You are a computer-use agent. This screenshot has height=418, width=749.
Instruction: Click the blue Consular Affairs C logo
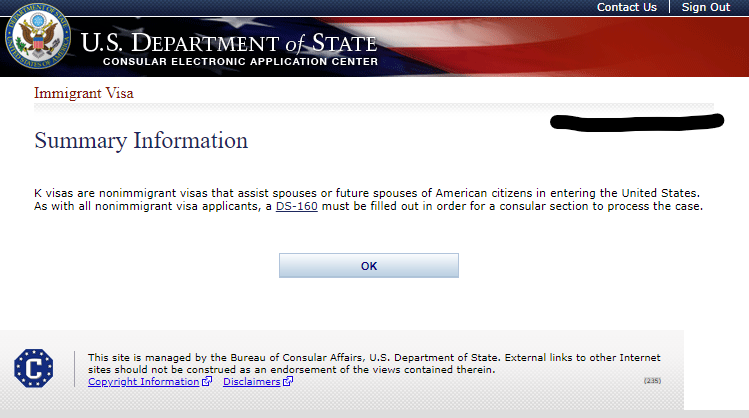click(x=33, y=368)
